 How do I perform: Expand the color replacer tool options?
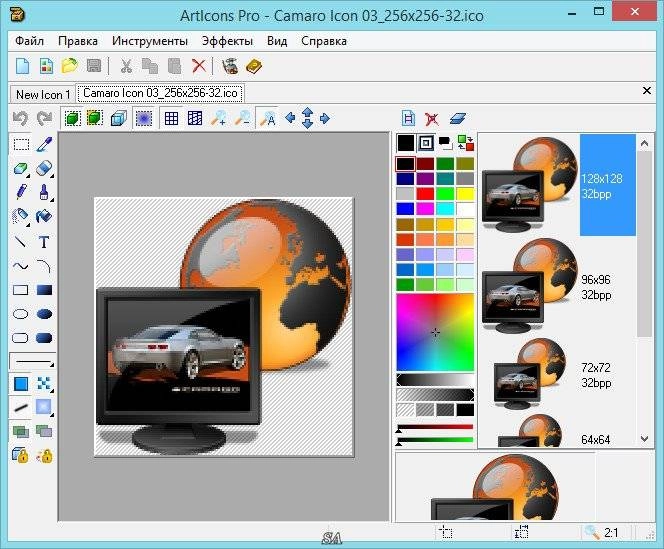point(28,175)
